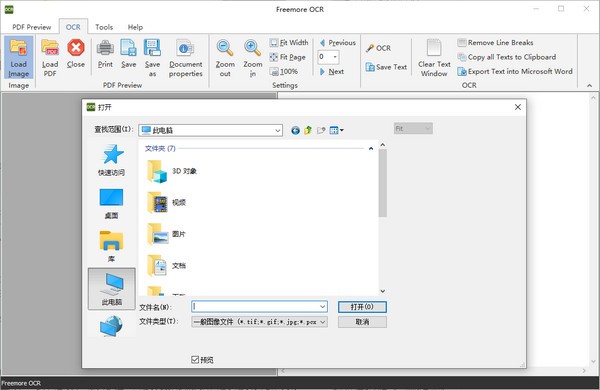Click Clear Text Window icon

tap(434, 48)
